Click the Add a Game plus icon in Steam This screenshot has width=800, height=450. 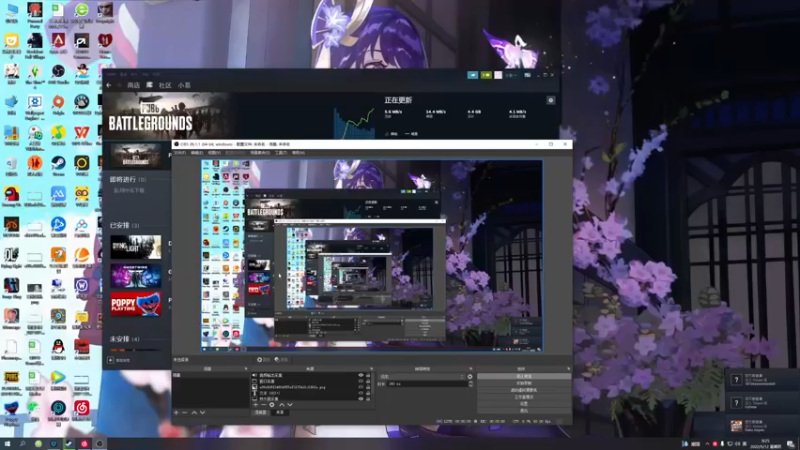pyautogui.click(x=111, y=360)
